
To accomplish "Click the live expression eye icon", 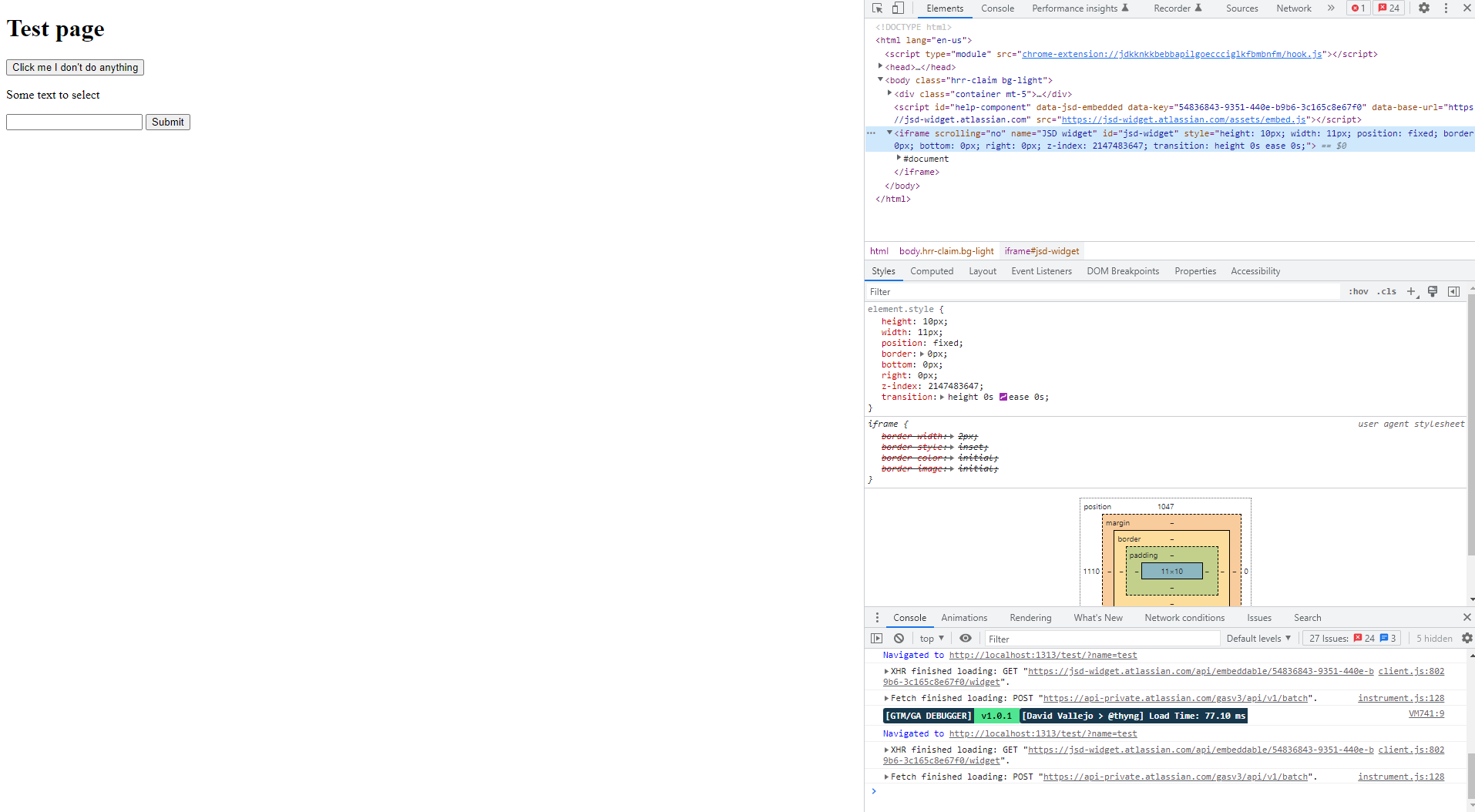I will 966,639.
